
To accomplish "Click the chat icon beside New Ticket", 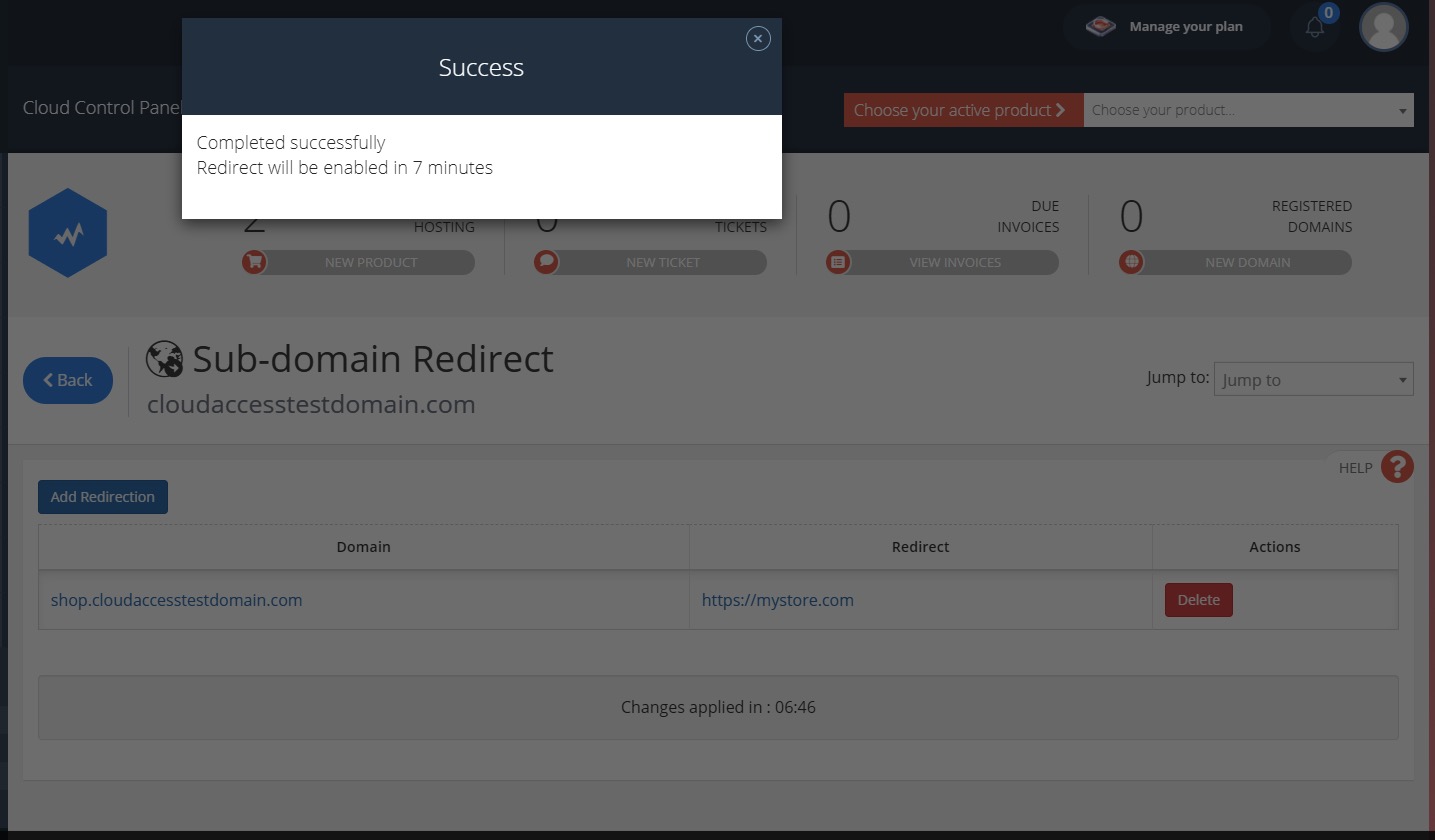I will (x=546, y=262).
